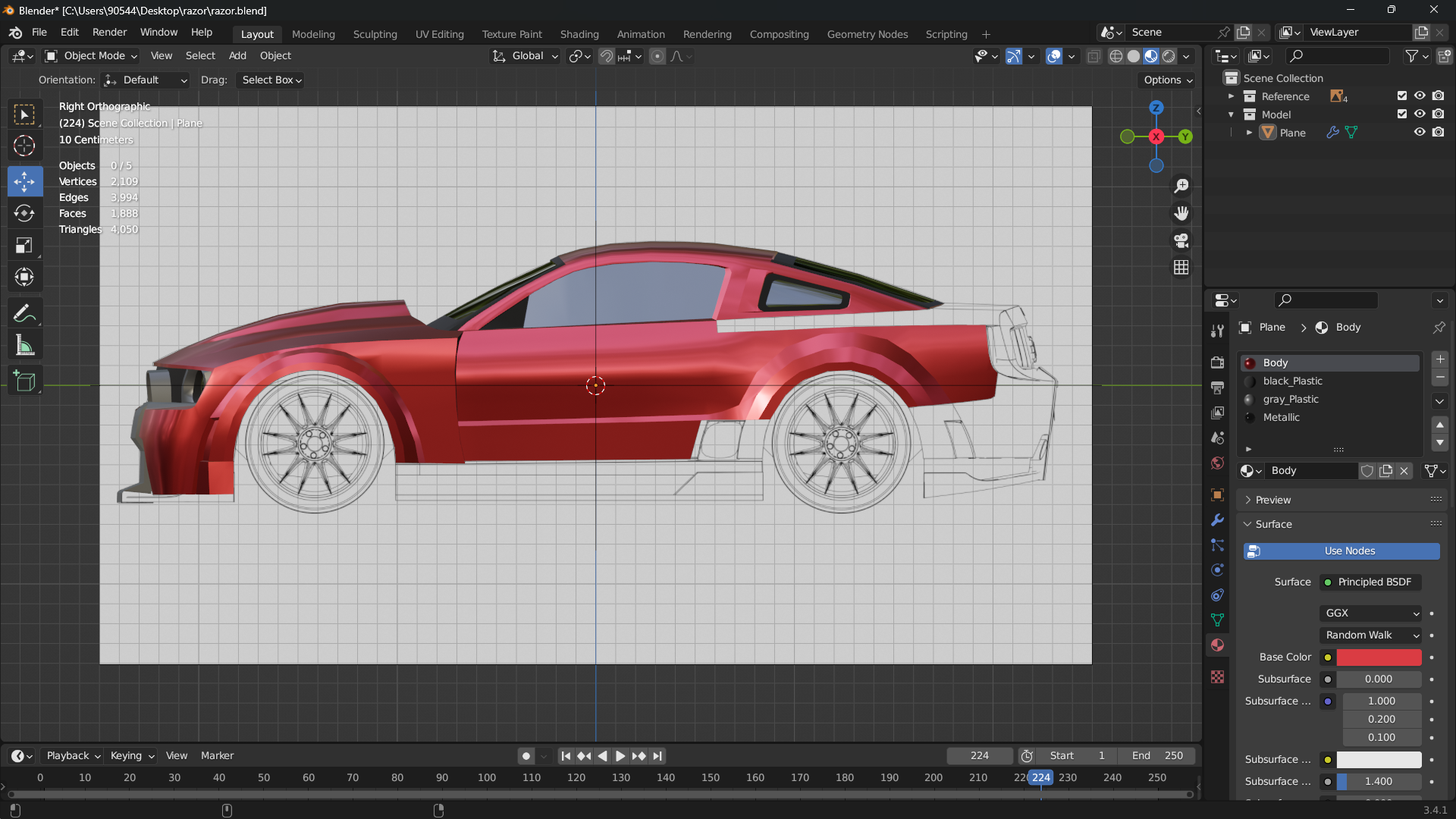Choose the Annotate pencil tool
Image resolution: width=1456 pixels, height=819 pixels.
pyautogui.click(x=24, y=312)
